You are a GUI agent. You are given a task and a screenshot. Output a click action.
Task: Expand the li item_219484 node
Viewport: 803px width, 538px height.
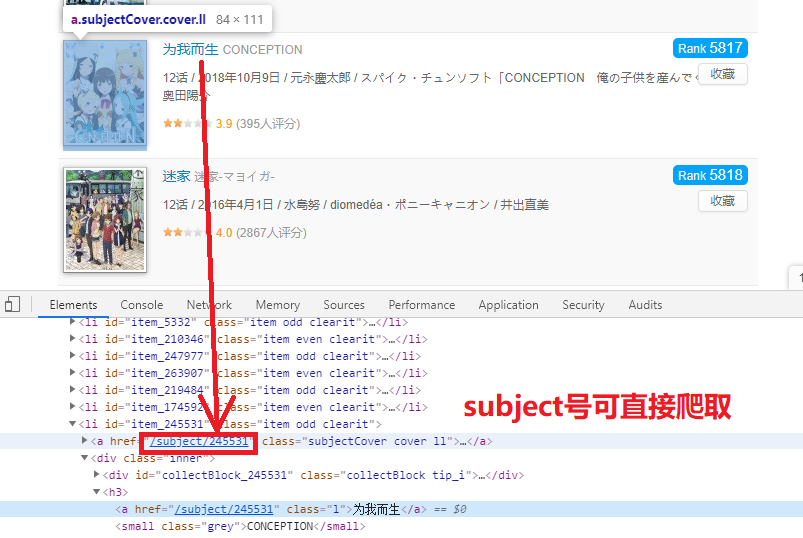[x=73, y=389]
